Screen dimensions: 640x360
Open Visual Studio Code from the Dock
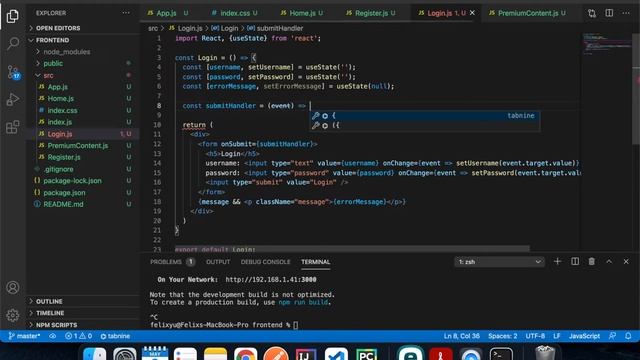pyautogui.click(x=336, y=353)
